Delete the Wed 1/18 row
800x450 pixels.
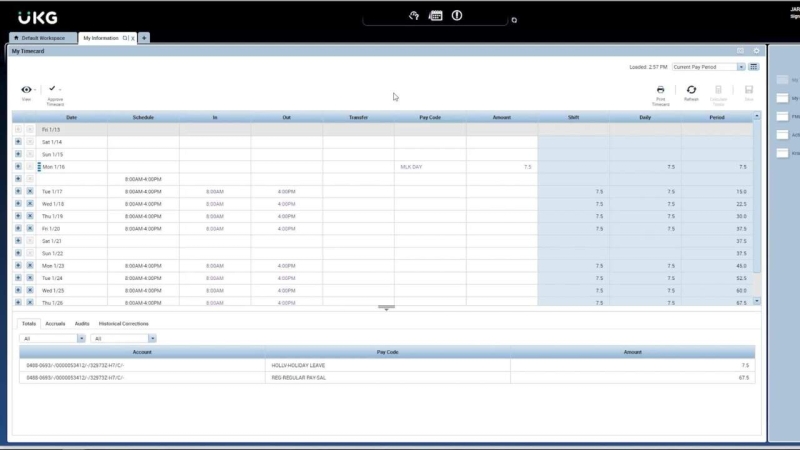tap(30, 204)
